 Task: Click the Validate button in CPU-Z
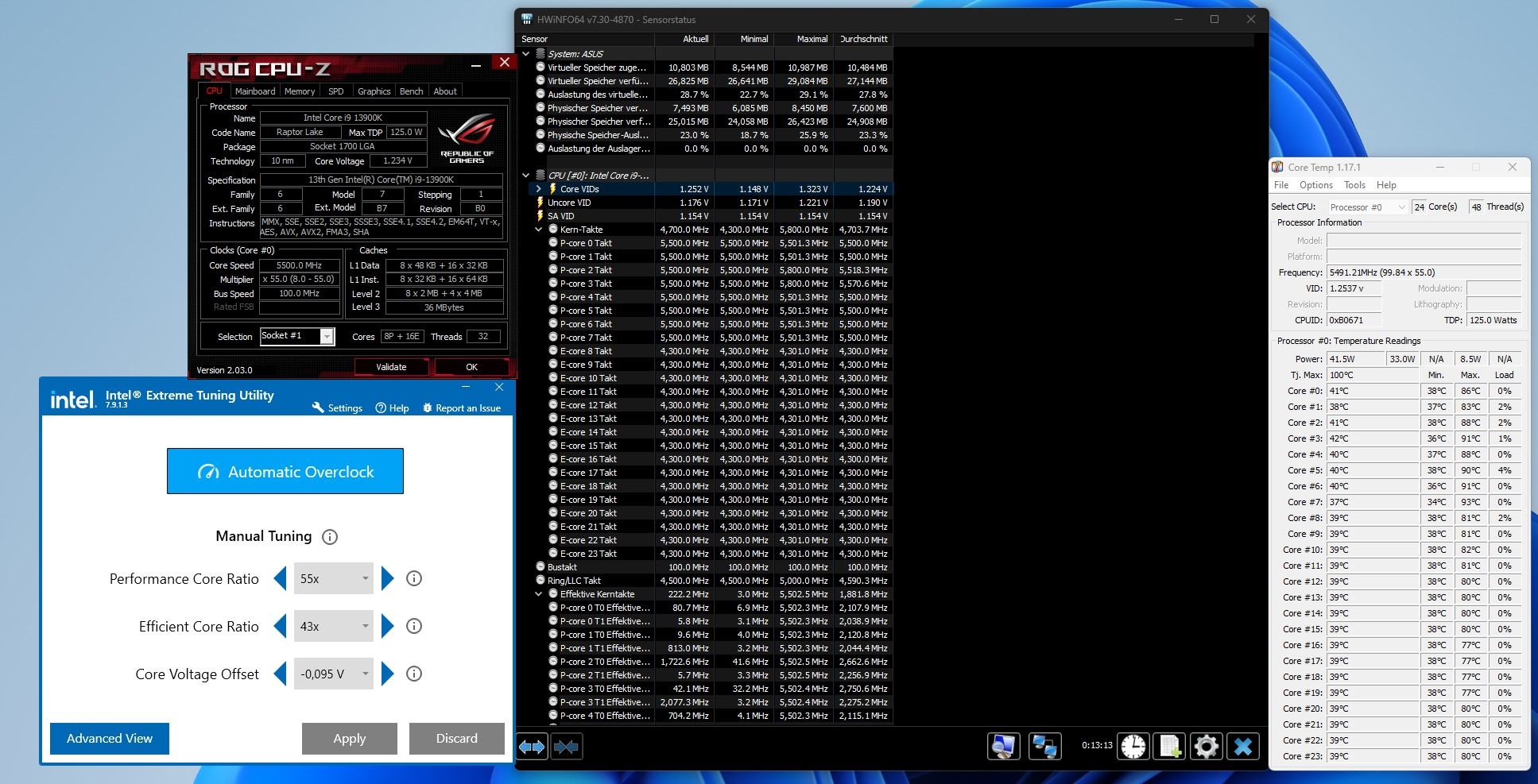391,367
